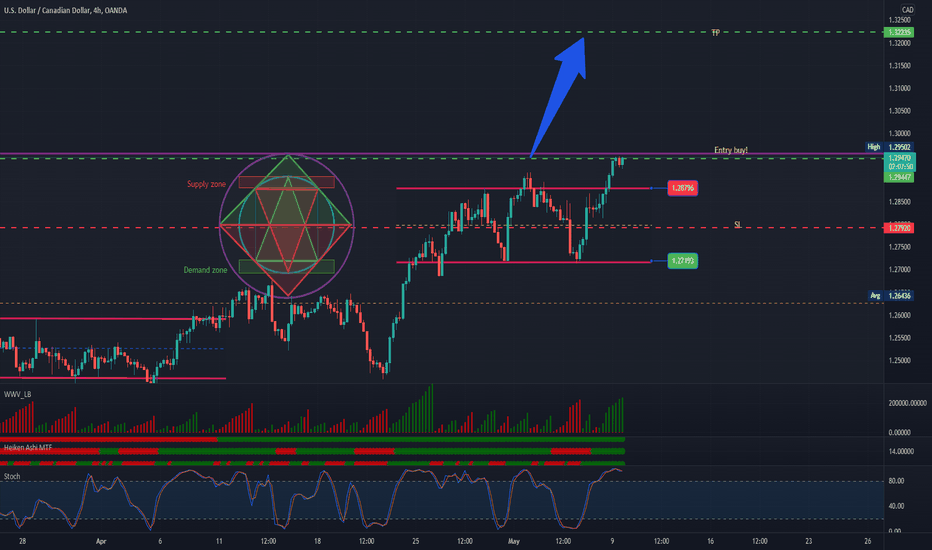Open the Heiken Ashi MTF indicator label
The height and width of the screenshot is (550, 932).
click(28, 447)
